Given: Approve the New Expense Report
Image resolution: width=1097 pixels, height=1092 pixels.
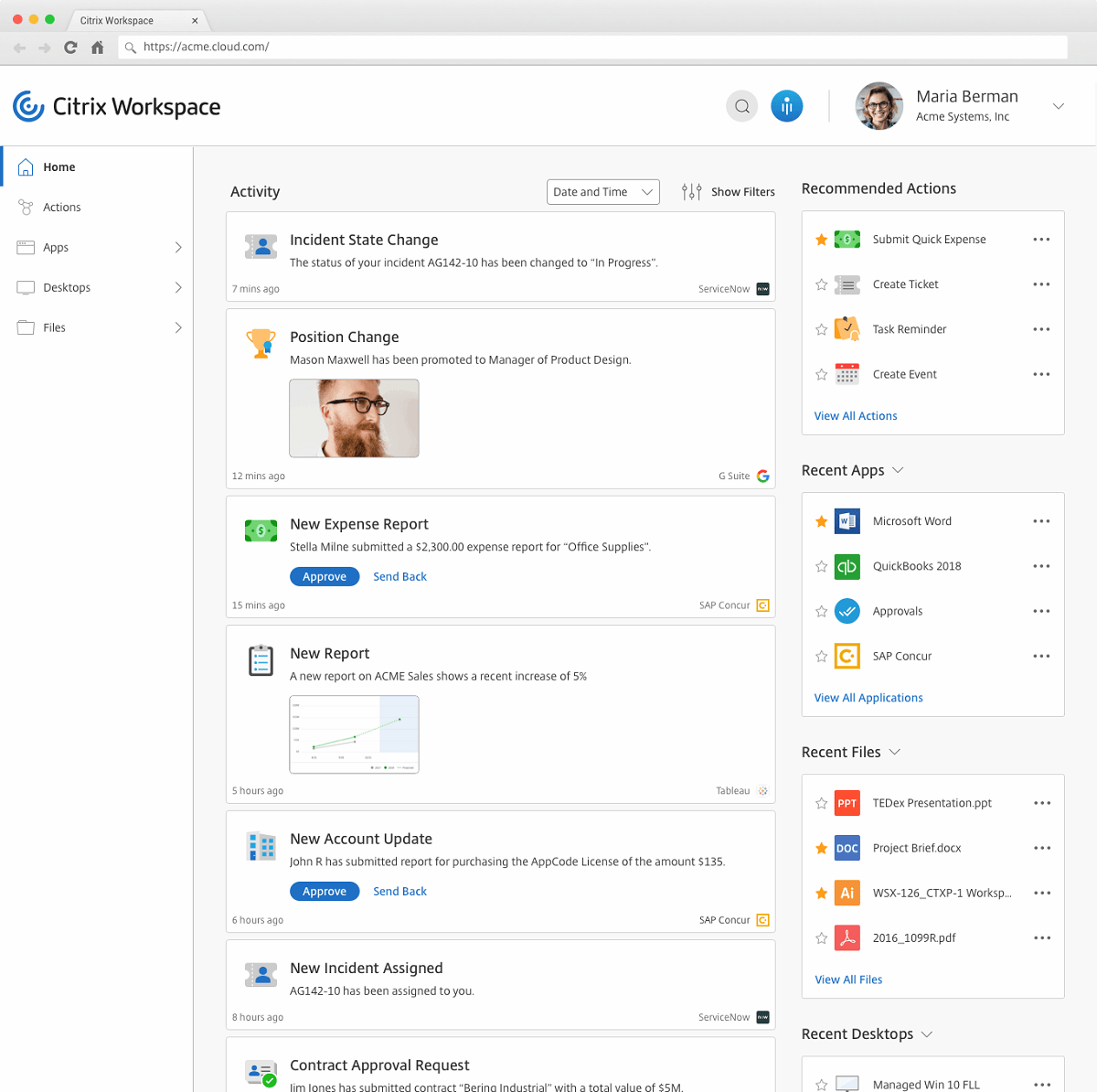Looking at the screenshot, I should pyautogui.click(x=325, y=576).
